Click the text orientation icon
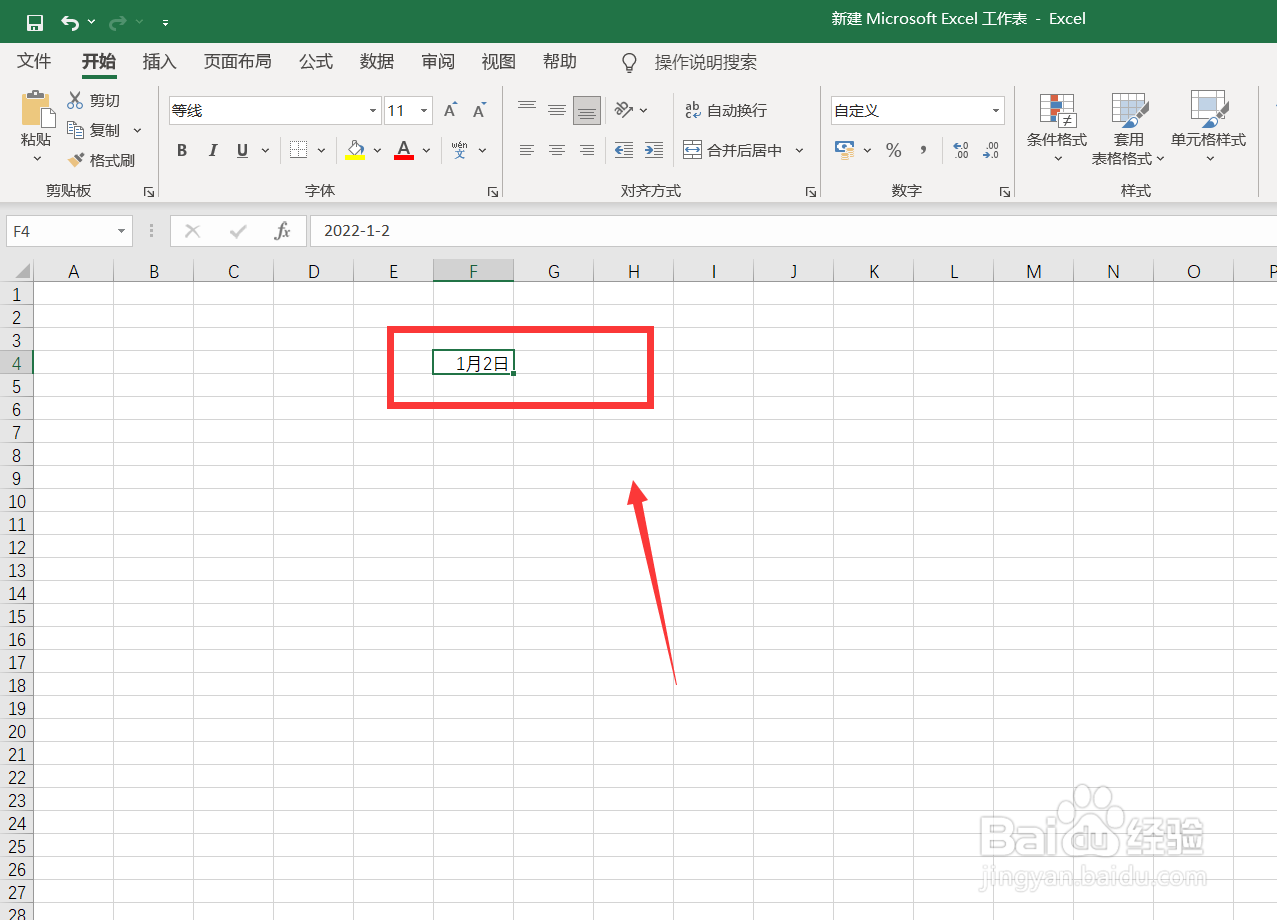Image resolution: width=1277 pixels, height=920 pixels. coord(624,110)
